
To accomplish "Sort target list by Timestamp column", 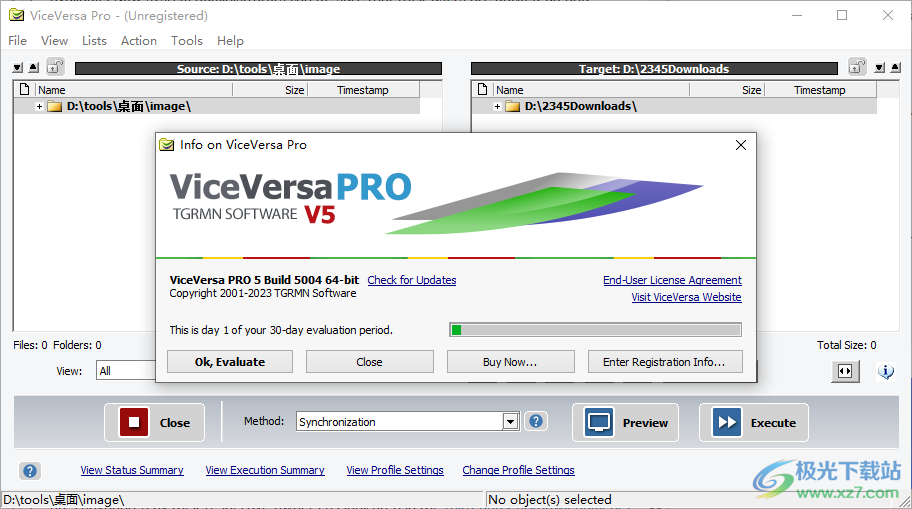I will click(820, 90).
